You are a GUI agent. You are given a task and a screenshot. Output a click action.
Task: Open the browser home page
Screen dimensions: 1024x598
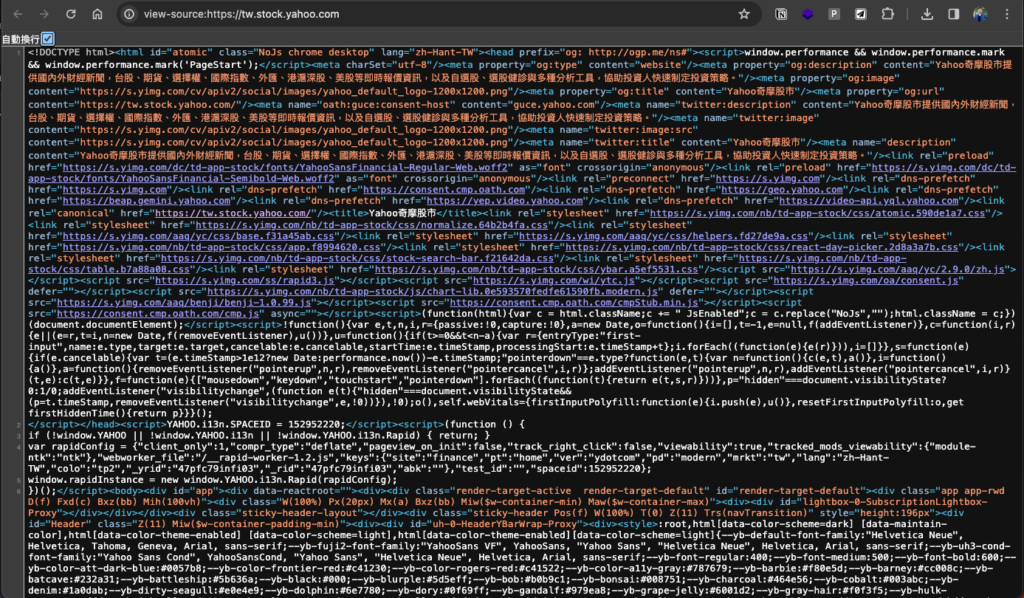pos(97,14)
